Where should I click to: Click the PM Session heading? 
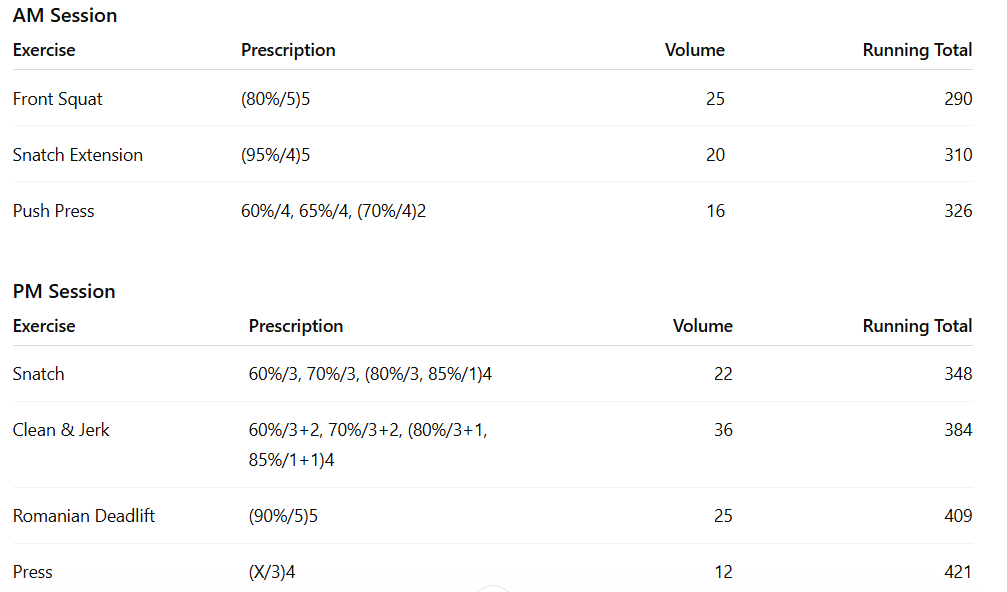(x=64, y=291)
